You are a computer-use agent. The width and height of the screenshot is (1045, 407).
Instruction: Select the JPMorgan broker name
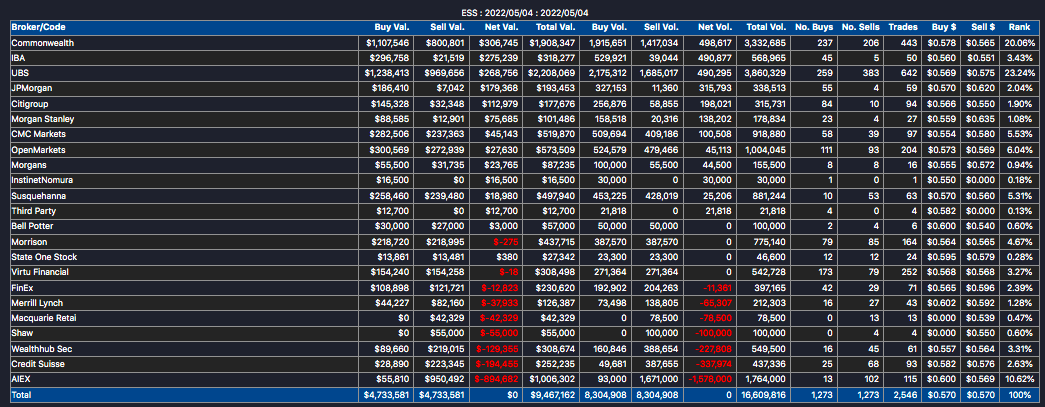tap(30, 89)
